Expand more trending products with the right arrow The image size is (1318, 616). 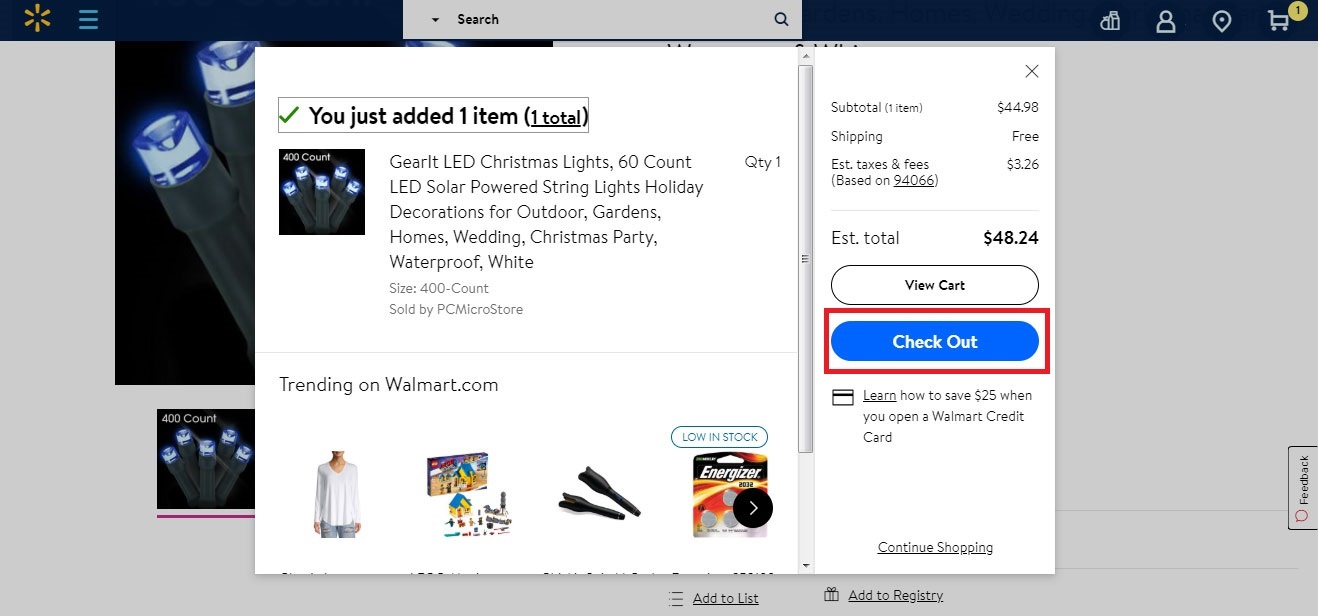(x=753, y=508)
